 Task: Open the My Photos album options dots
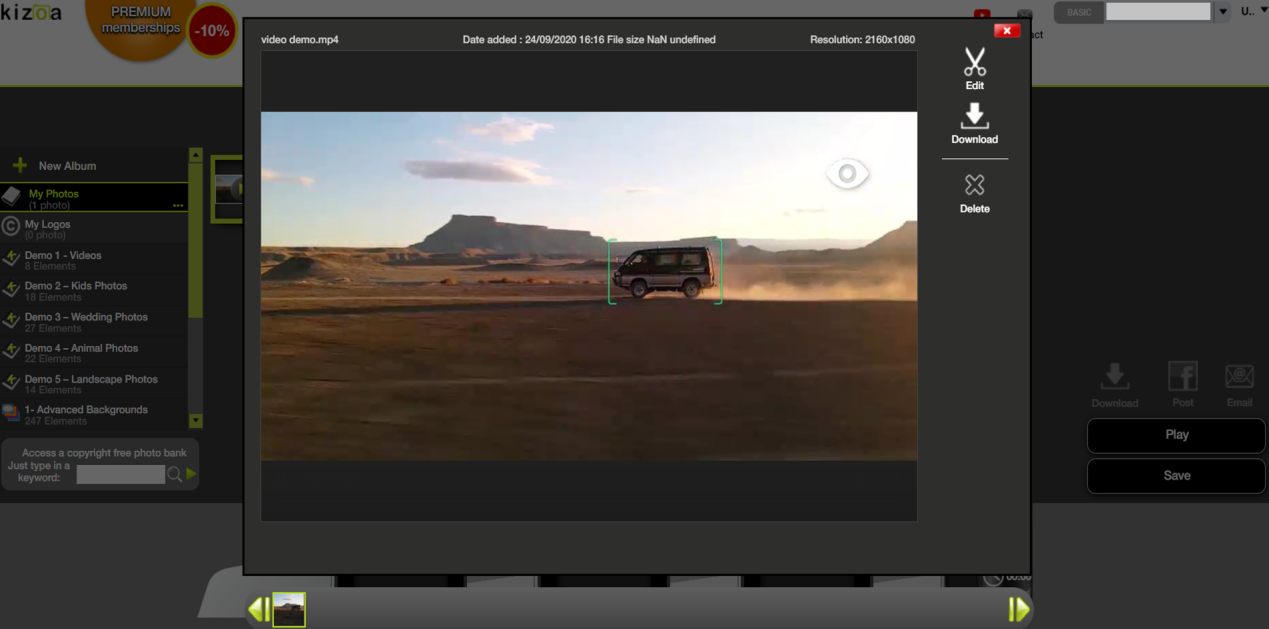pyautogui.click(x=178, y=205)
